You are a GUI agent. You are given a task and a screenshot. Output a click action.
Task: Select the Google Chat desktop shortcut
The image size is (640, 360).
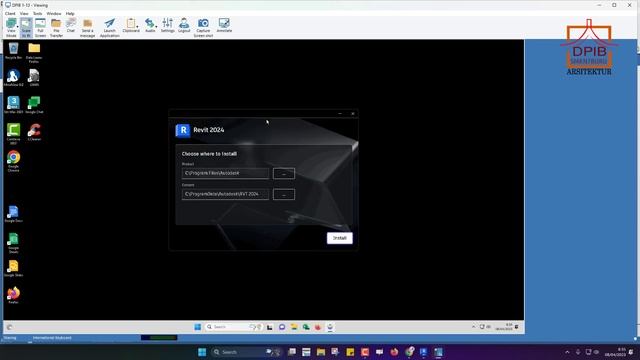click(x=34, y=105)
